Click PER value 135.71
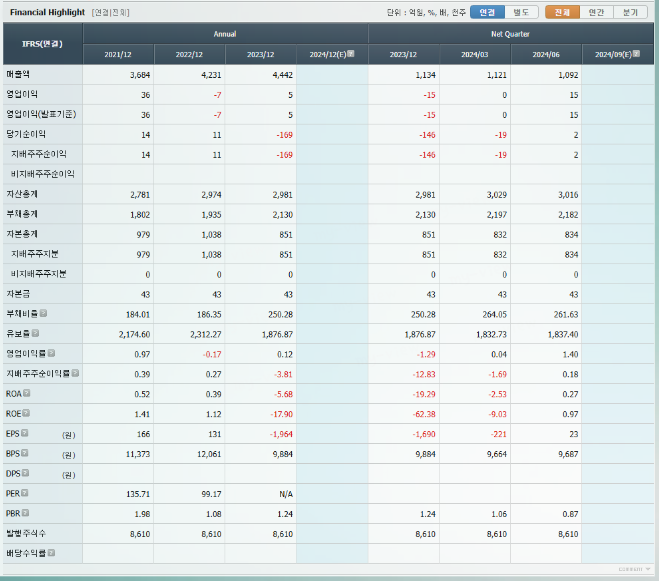This screenshot has width=659, height=581. coord(138,494)
